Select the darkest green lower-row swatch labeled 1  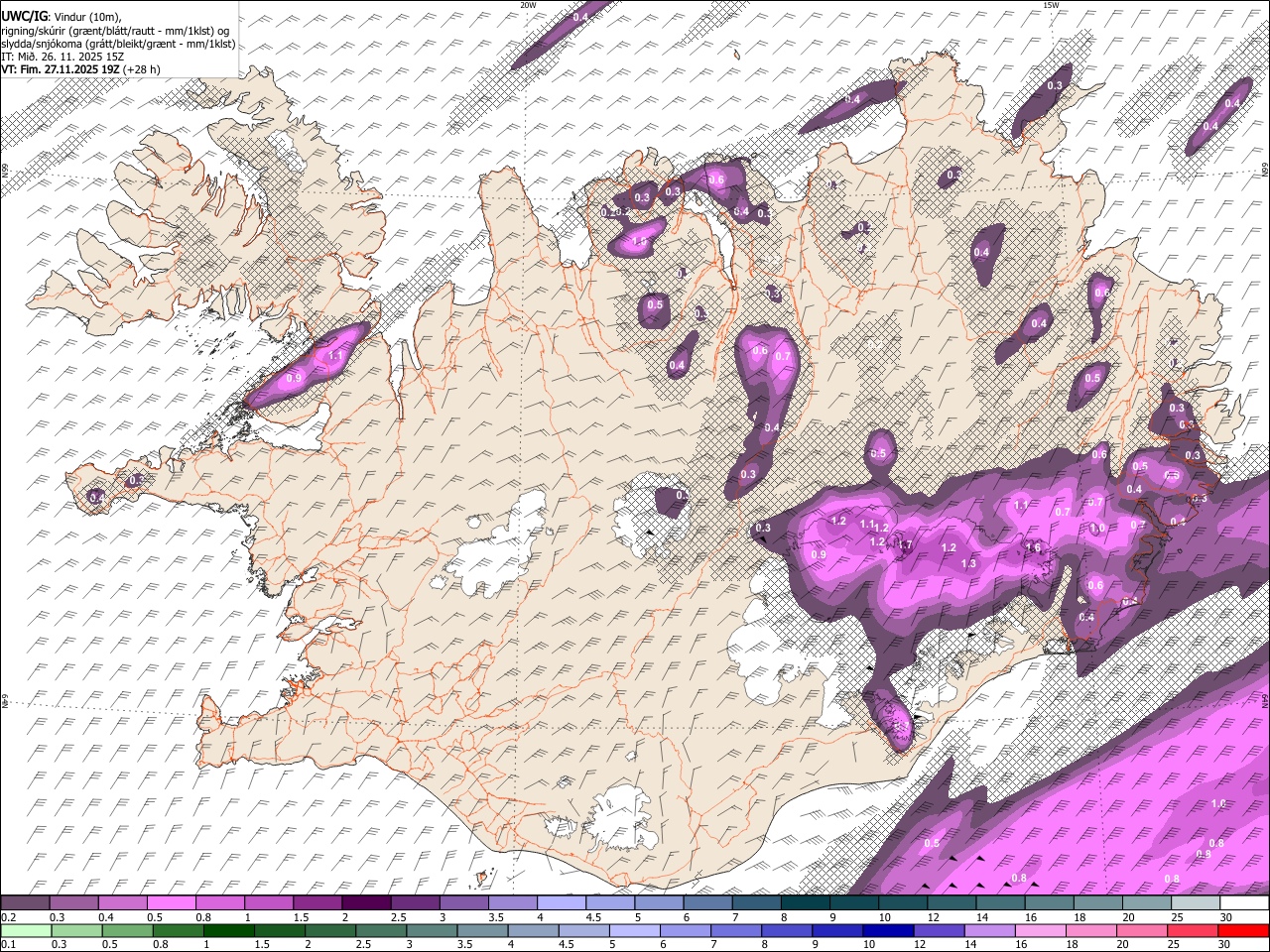click(229, 930)
